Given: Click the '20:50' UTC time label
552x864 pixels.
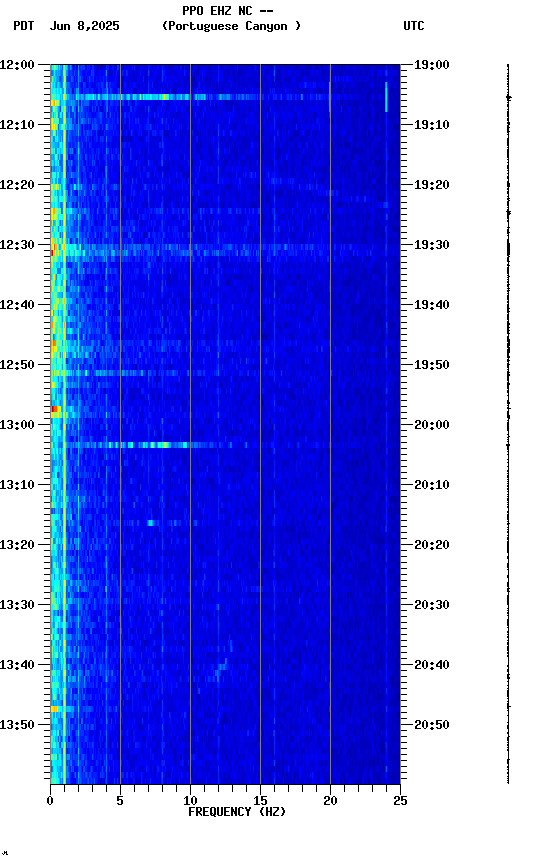Looking at the screenshot, I should (x=432, y=725).
